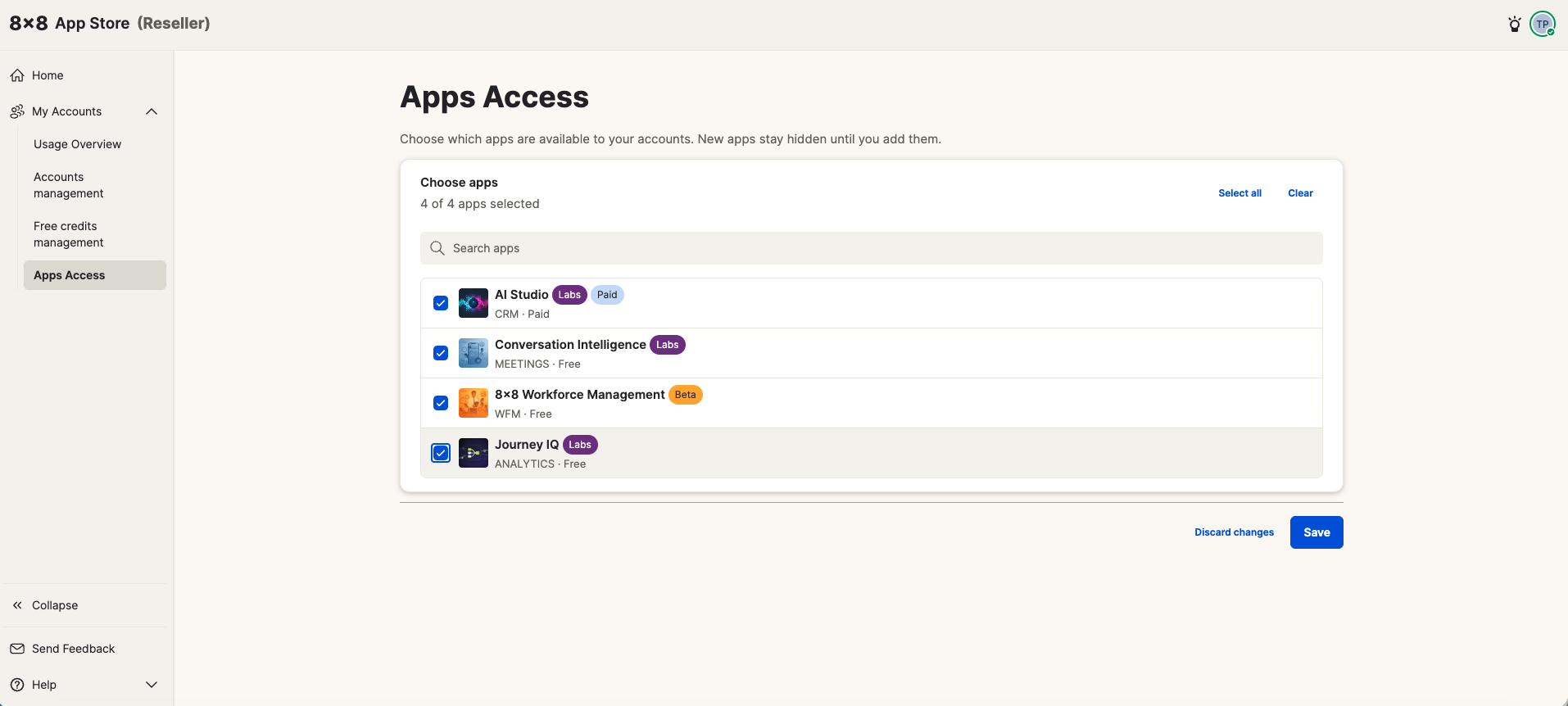The width and height of the screenshot is (1568, 706).
Task: Expand the Help menu chevron
Action: 152,685
